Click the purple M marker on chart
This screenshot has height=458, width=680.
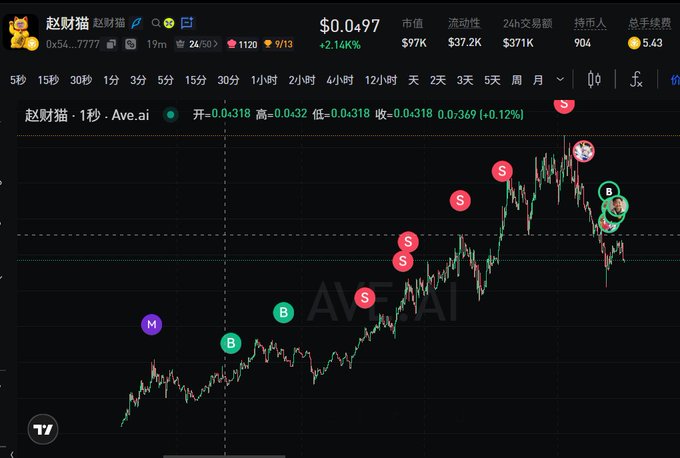(151, 324)
